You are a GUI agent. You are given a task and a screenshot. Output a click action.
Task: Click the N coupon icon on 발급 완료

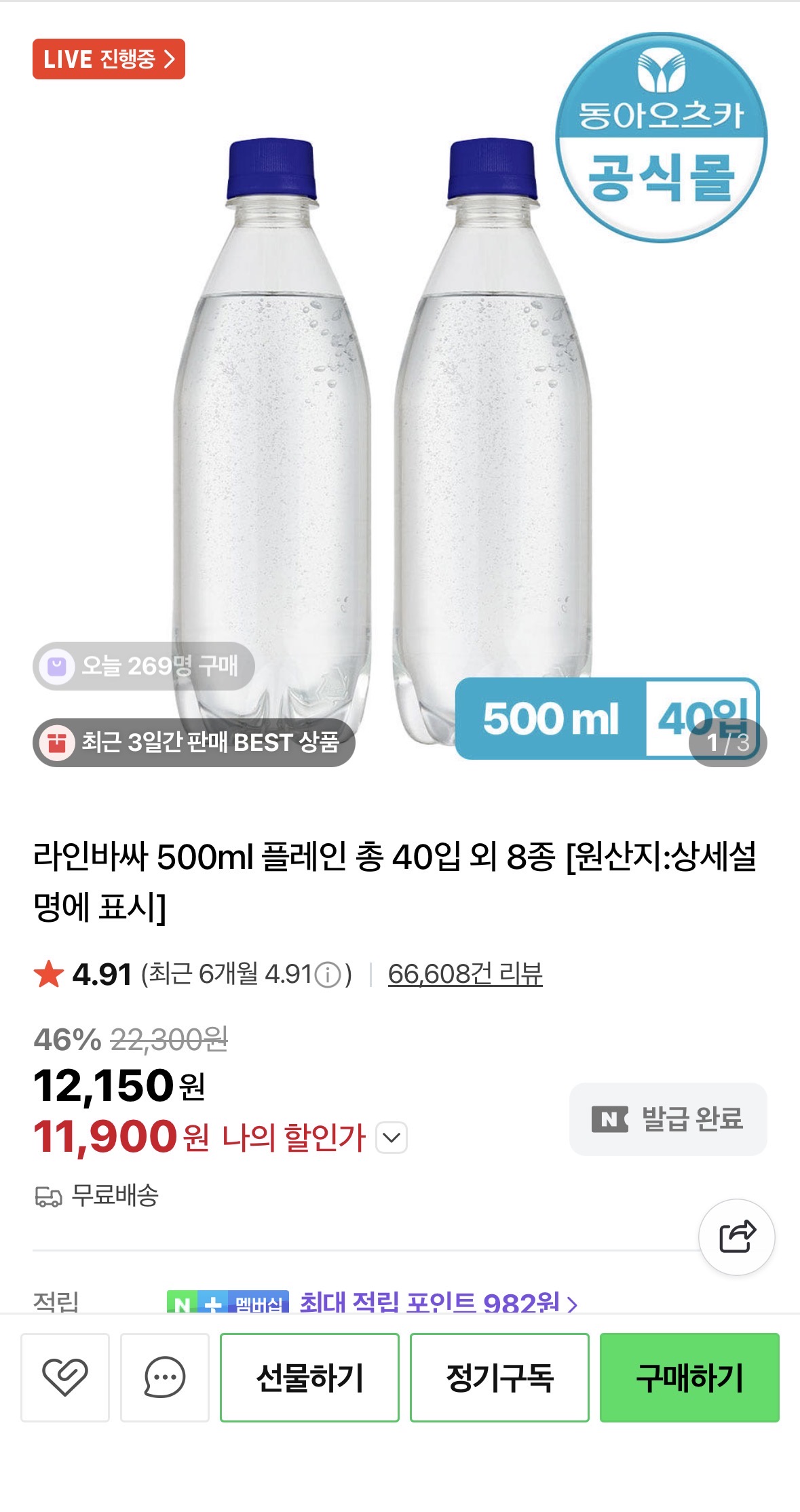609,1119
